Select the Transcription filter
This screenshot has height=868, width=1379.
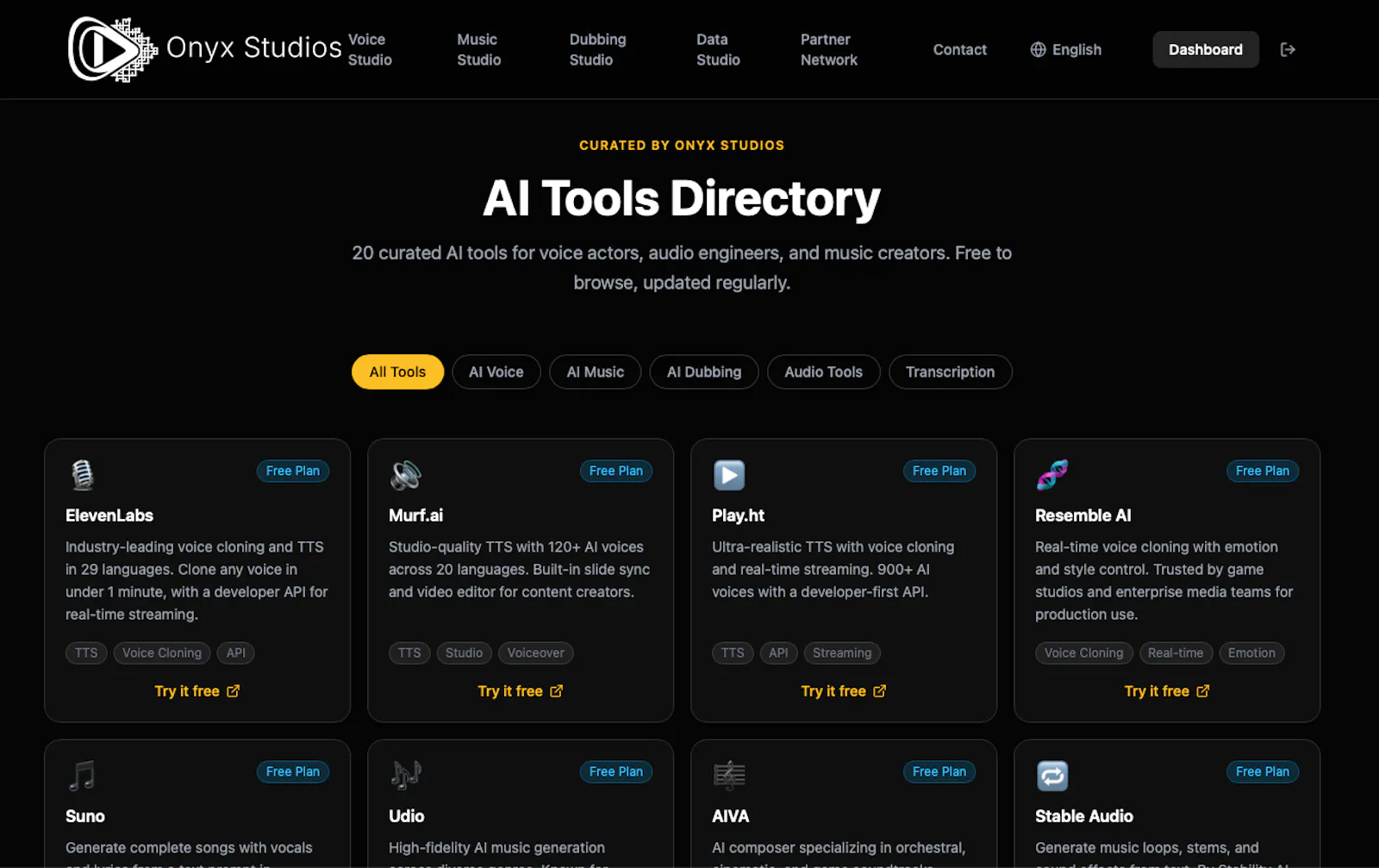(950, 372)
